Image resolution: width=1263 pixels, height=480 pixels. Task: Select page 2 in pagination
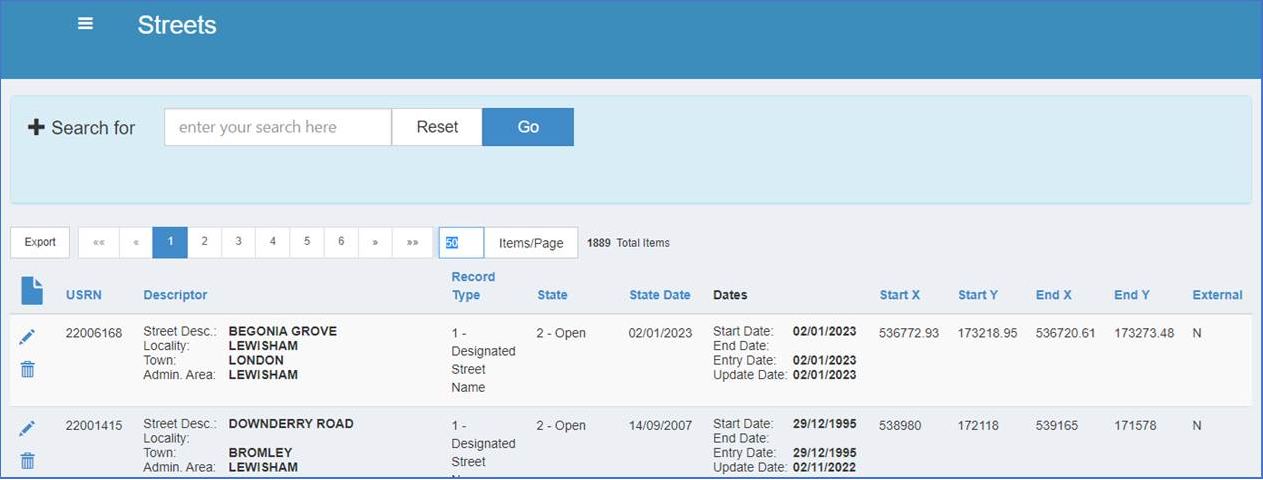click(204, 242)
